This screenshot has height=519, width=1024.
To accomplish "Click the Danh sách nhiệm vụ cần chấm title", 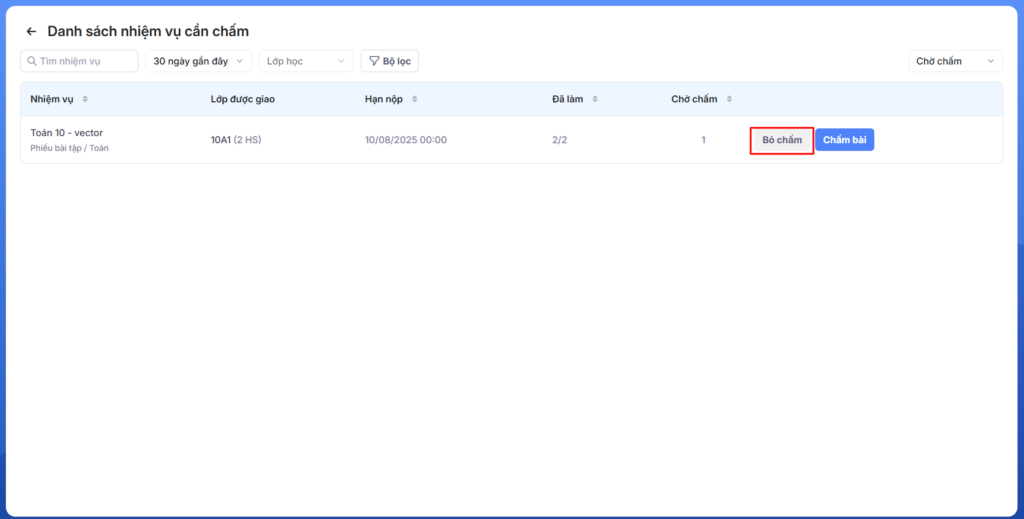I will point(148,32).
